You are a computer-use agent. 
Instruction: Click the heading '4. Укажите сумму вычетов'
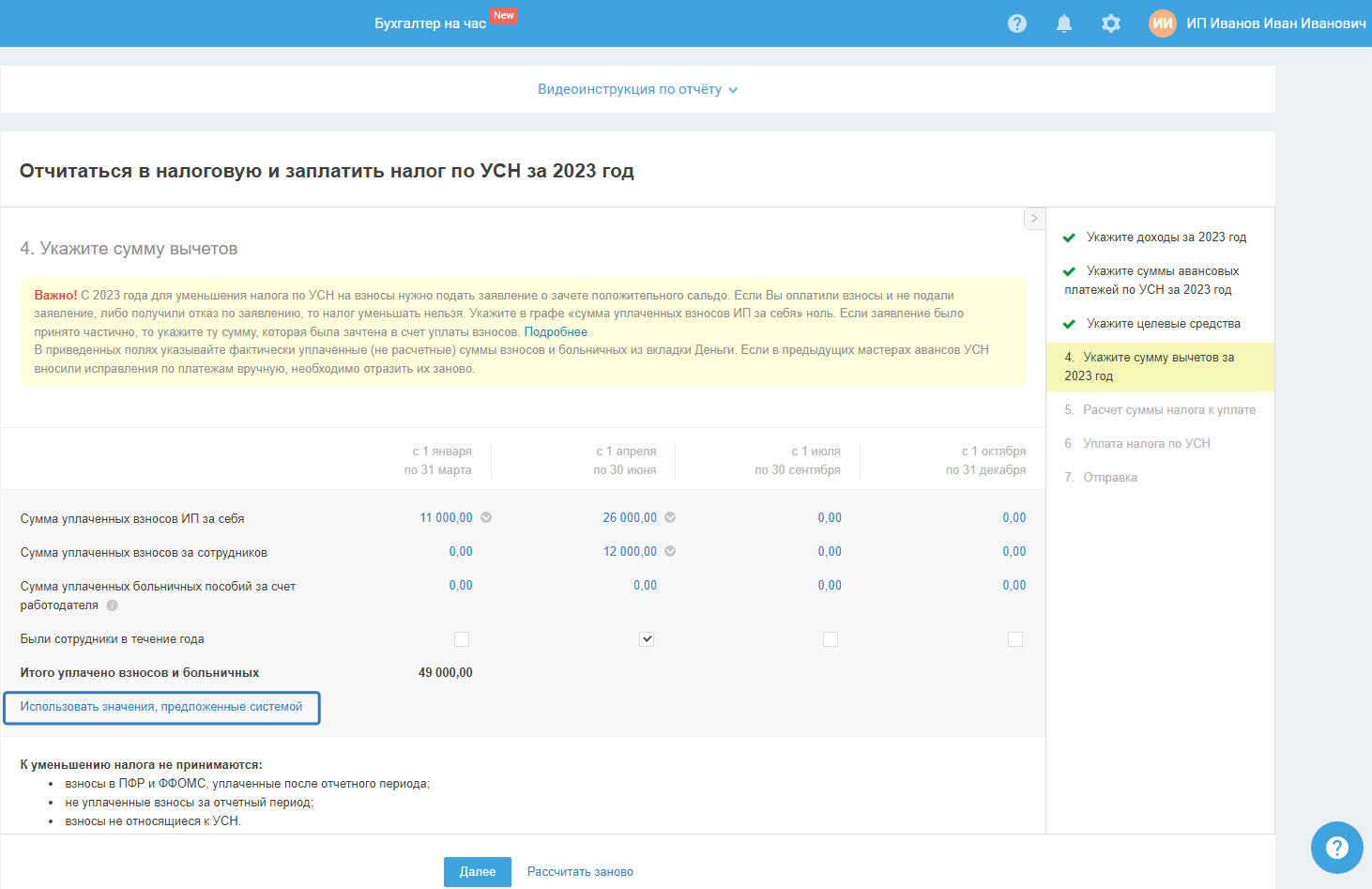click(129, 249)
